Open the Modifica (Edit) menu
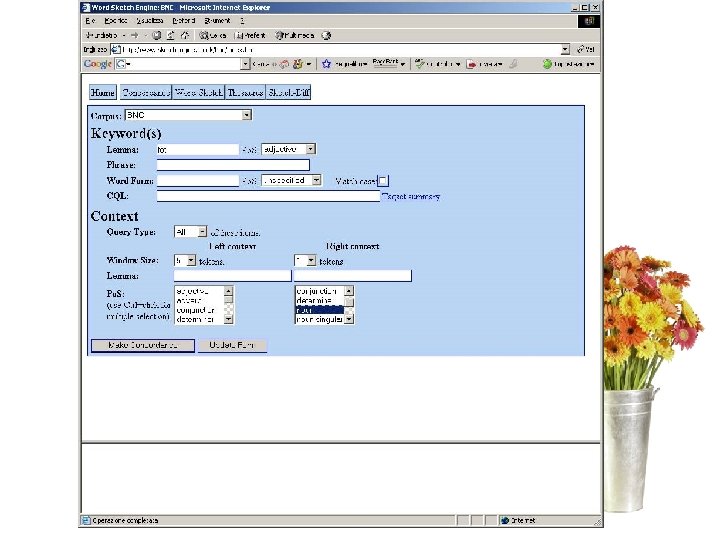 click(x=116, y=21)
